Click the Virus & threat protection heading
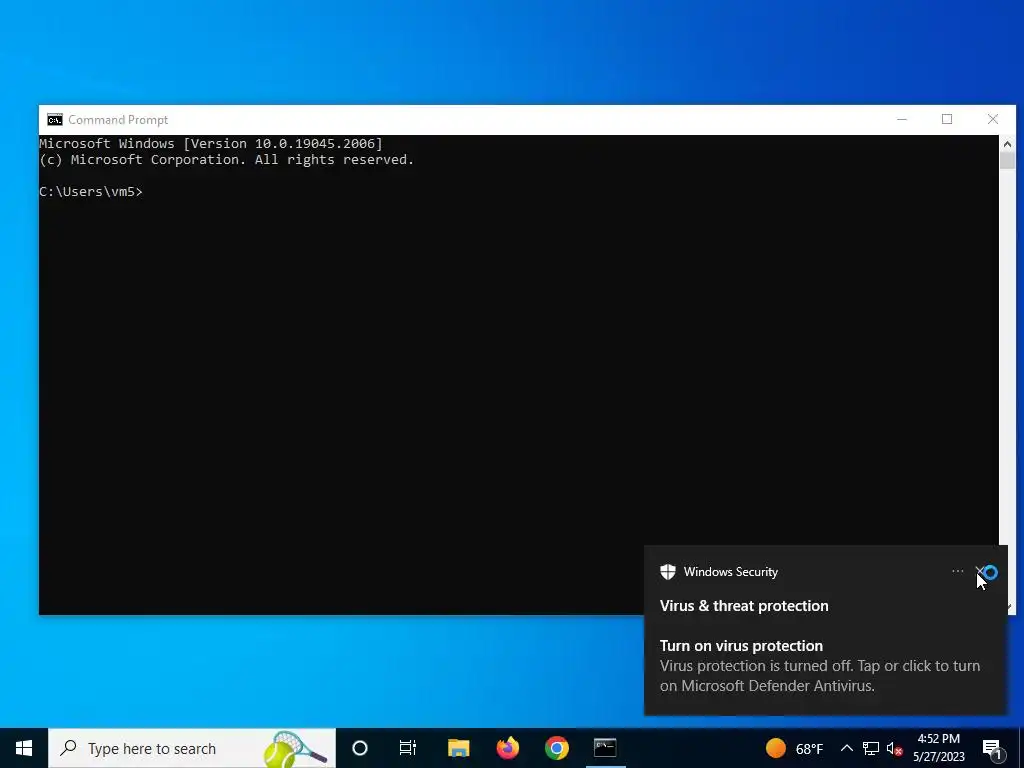Image resolution: width=1024 pixels, height=768 pixels. [x=744, y=606]
